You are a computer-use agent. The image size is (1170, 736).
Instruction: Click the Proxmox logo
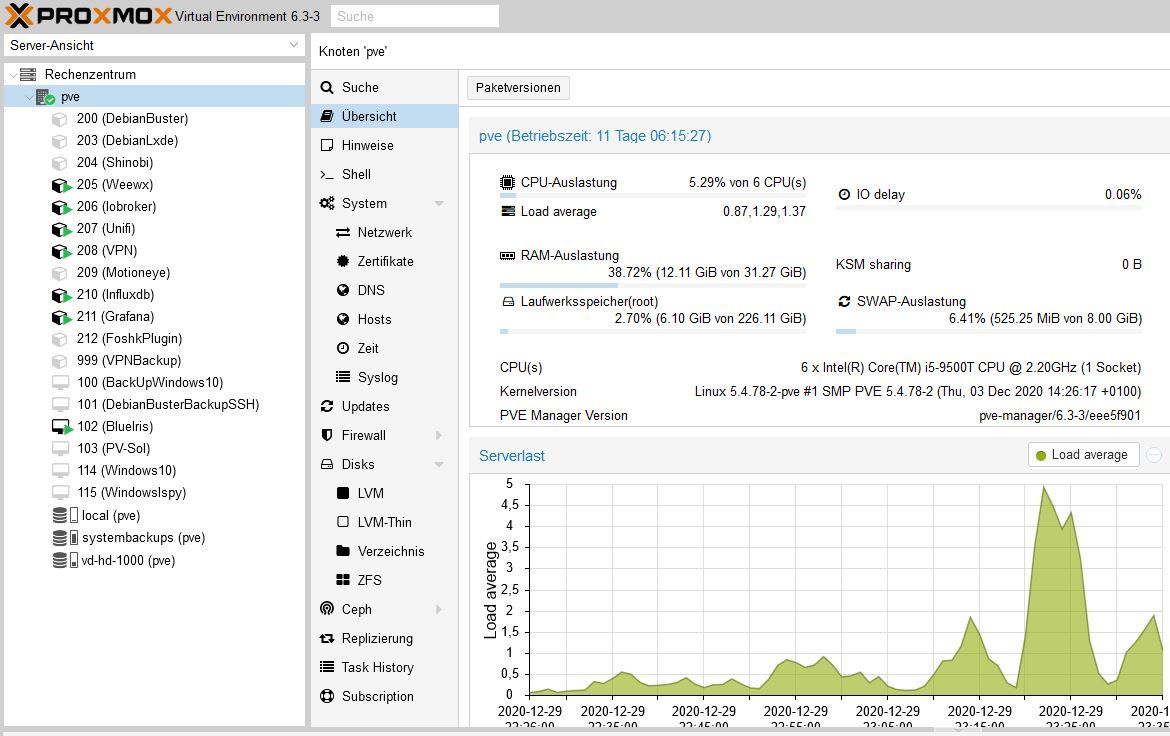coord(88,15)
